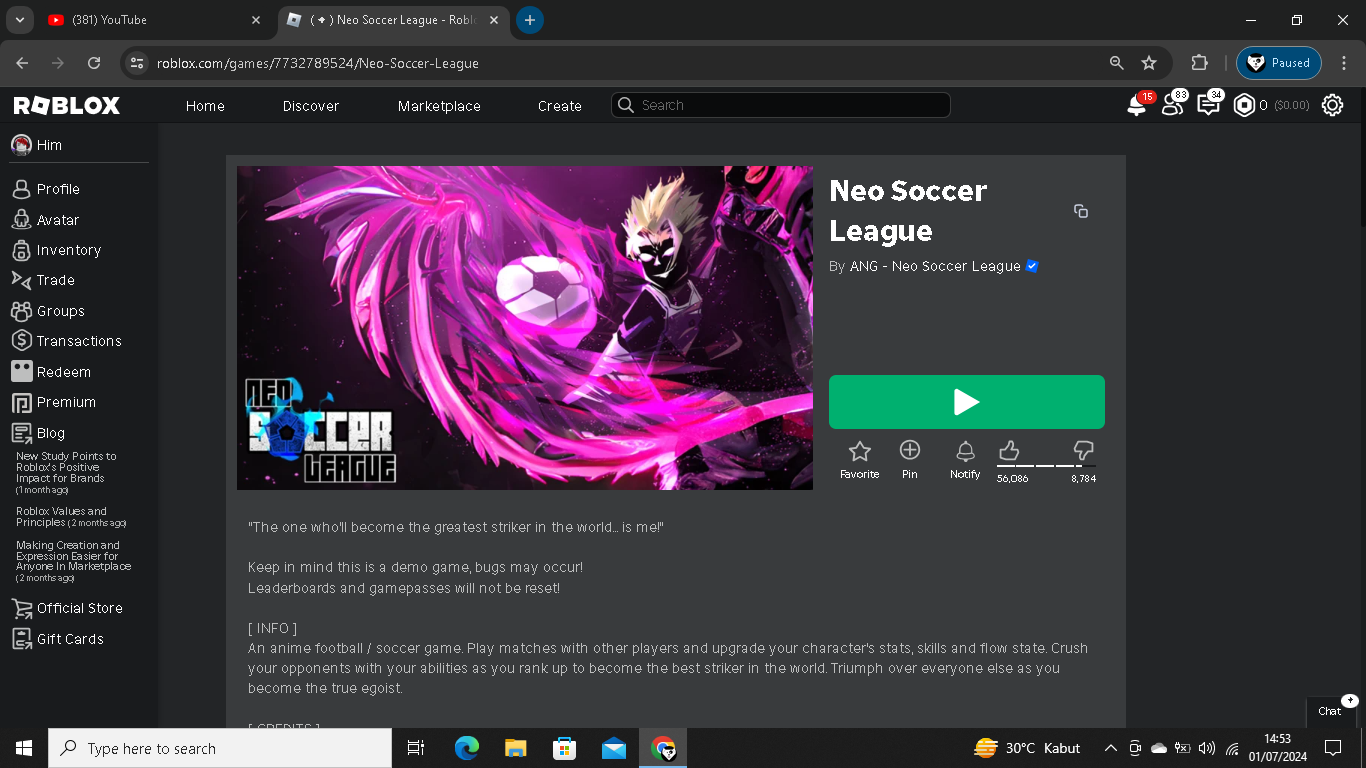Click the Roblox search field
Viewport: 1366px width, 768px height.
(x=780, y=105)
